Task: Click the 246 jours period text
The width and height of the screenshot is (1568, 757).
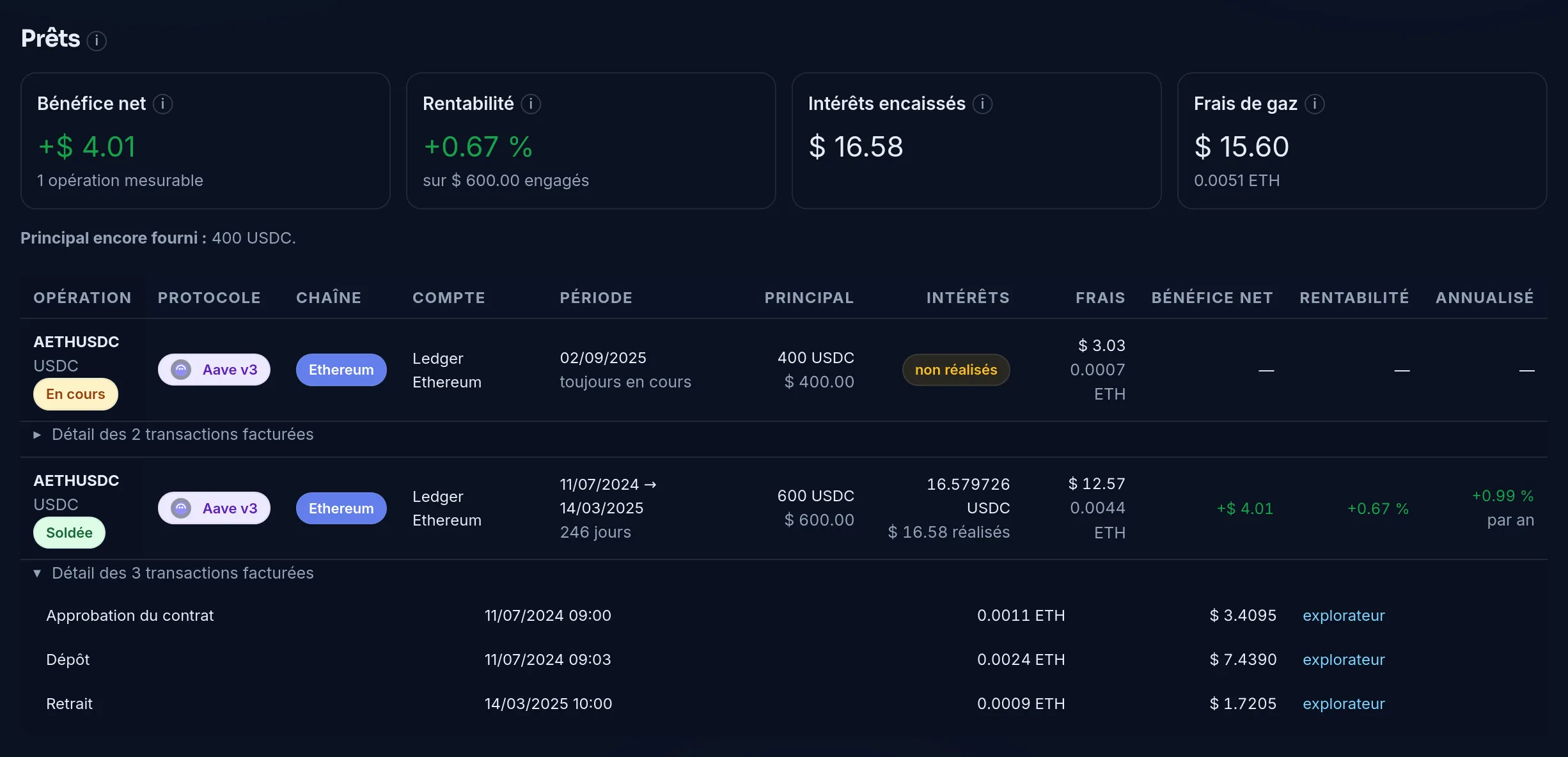Action: [x=595, y=533]
